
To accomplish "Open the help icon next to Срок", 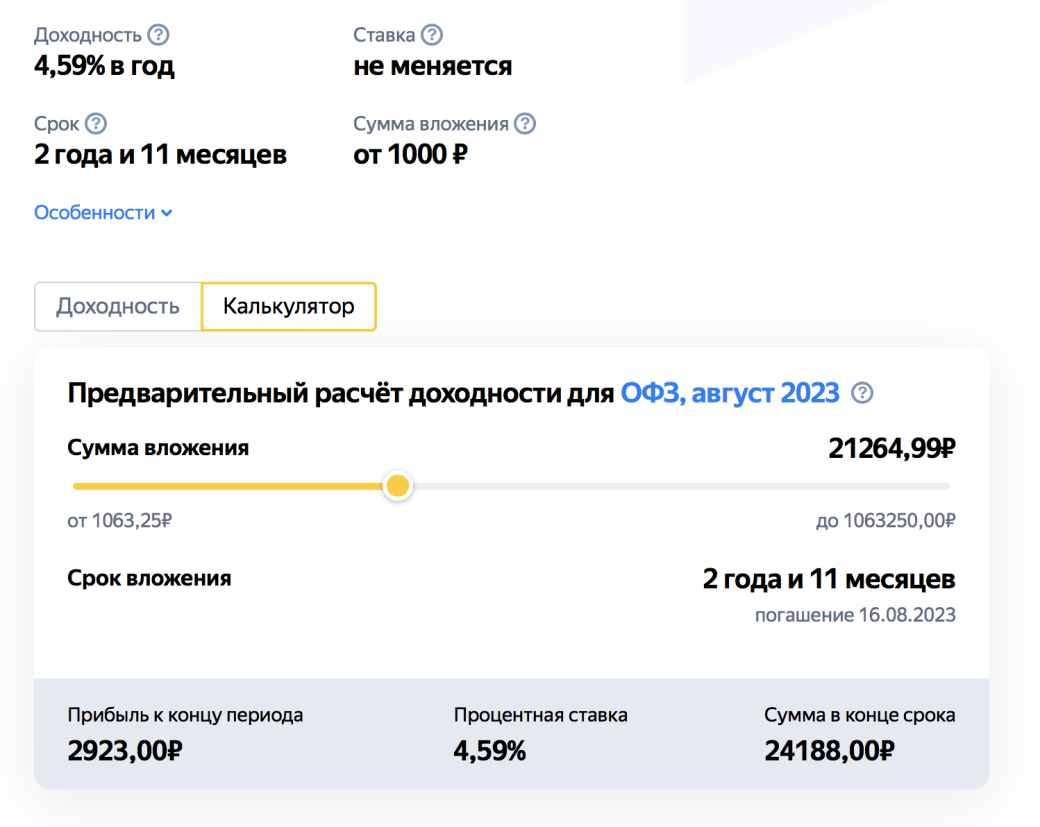I will click(96, 123).
